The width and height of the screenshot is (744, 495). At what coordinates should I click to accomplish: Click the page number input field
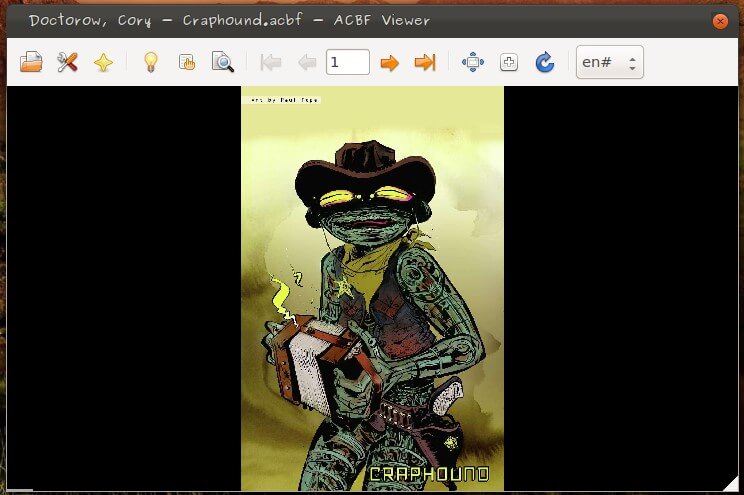coord(348,62)
